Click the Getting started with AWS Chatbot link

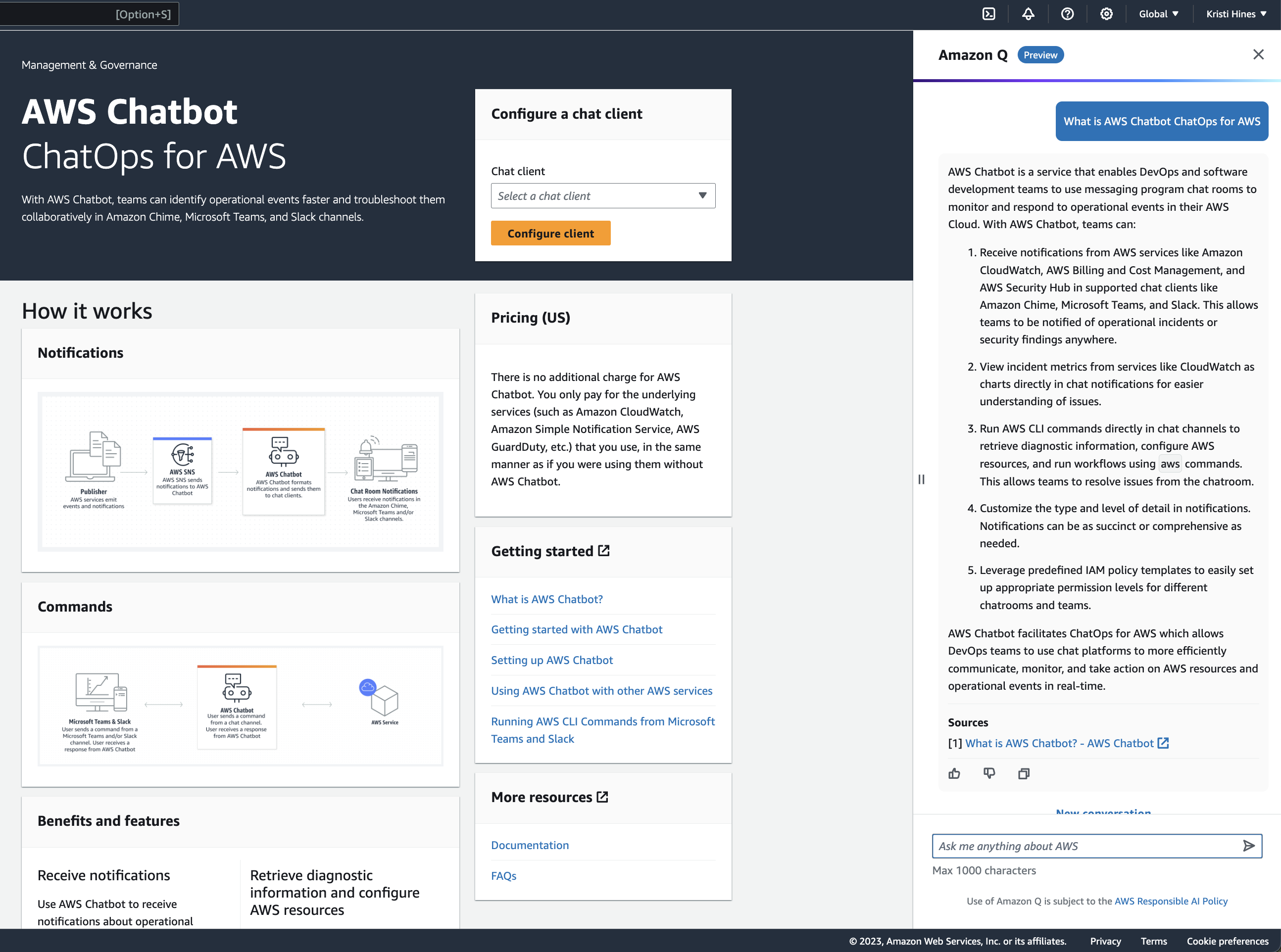click(x=576, y=629)
